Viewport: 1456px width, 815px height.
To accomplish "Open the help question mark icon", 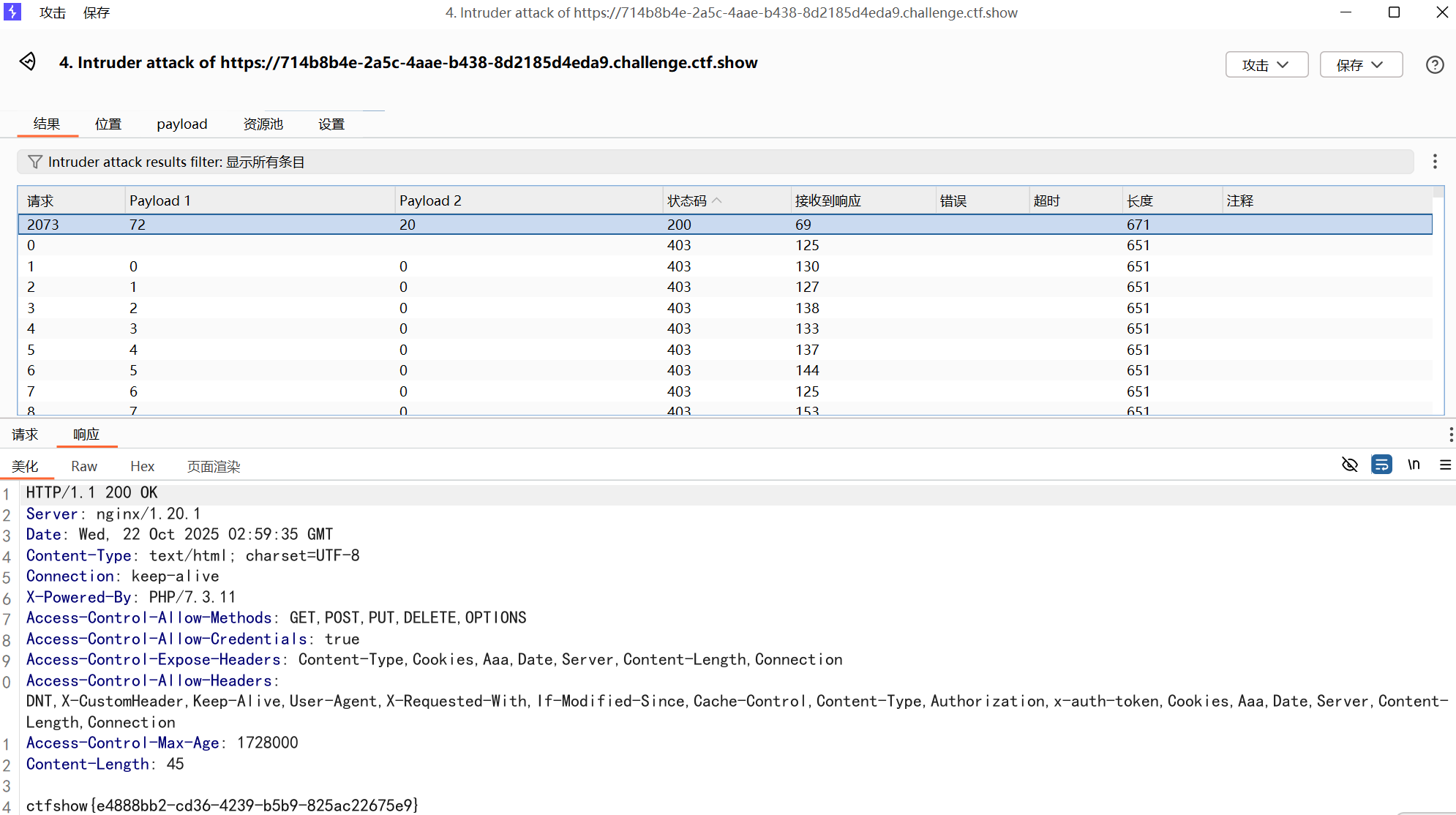I will click(x=1435, y=65).
